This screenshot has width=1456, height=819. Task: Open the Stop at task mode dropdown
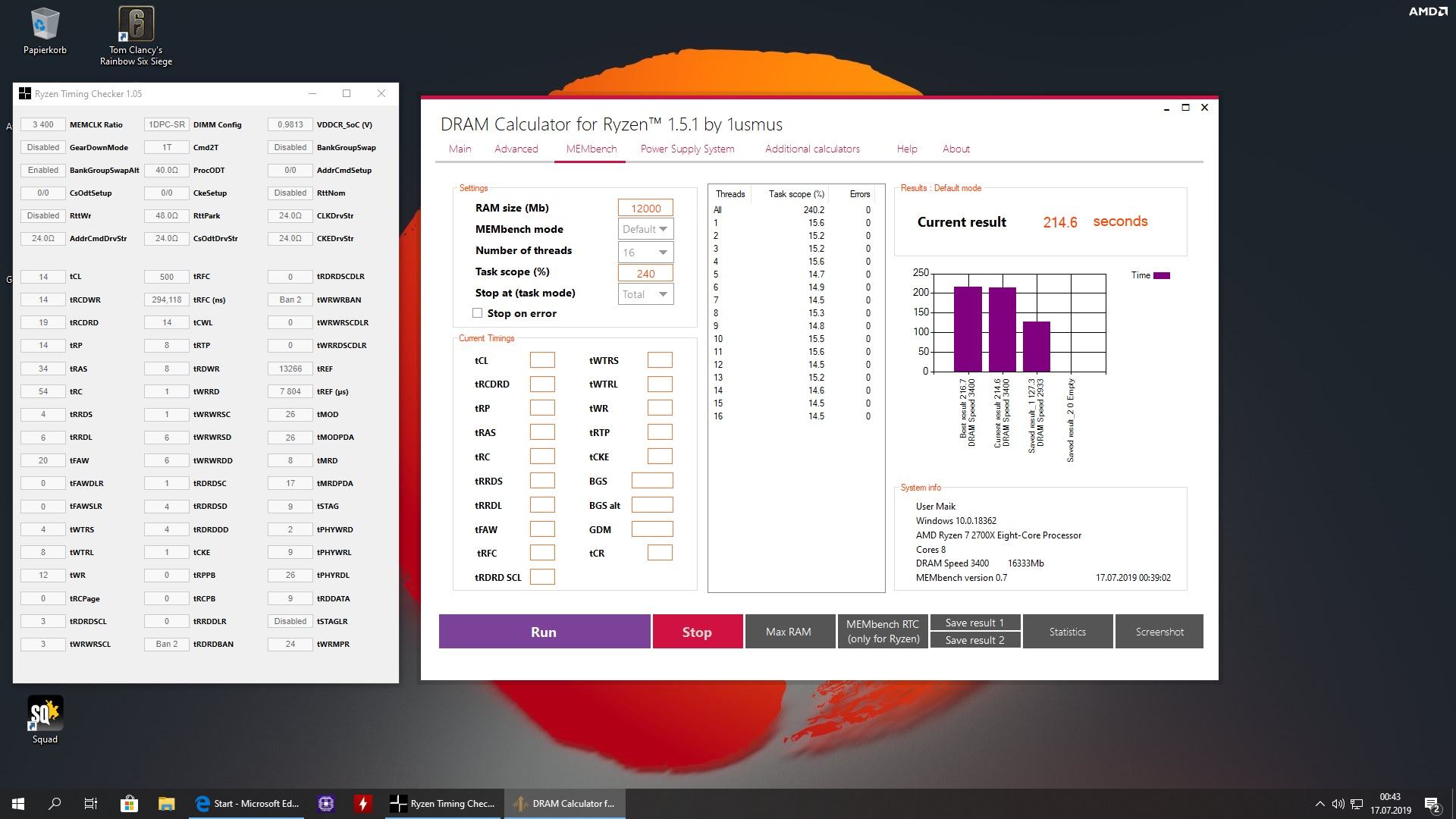point(645,294)
